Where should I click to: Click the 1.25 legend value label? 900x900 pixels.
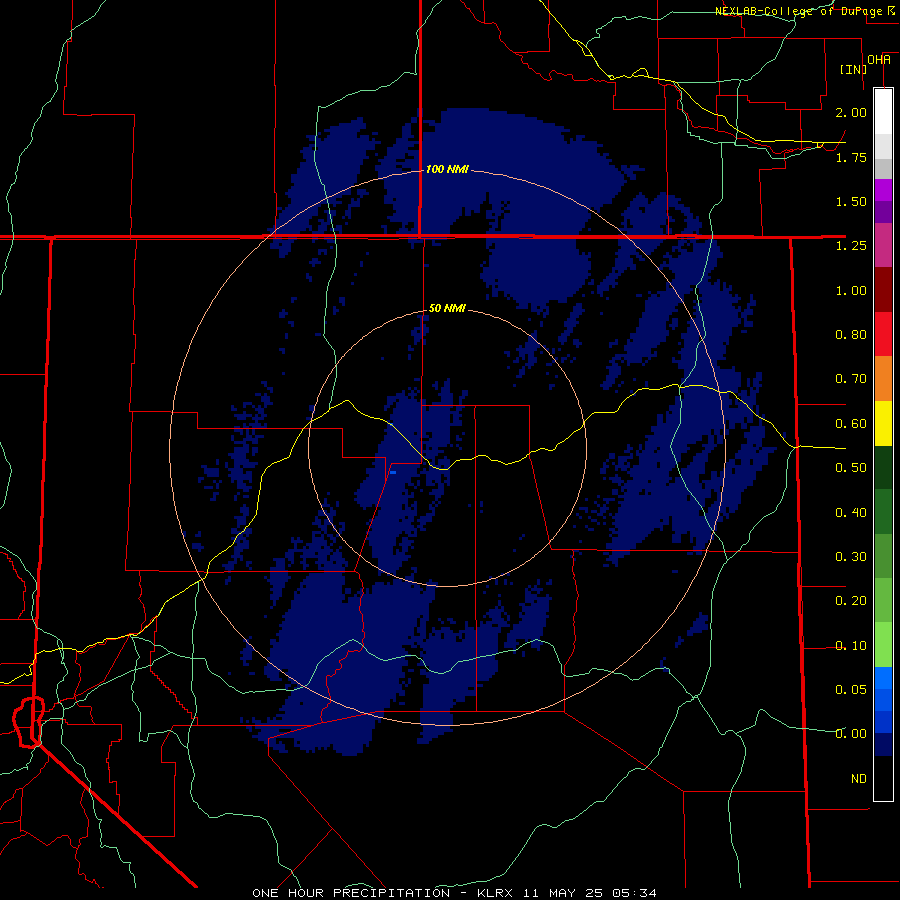click(851, 246)
